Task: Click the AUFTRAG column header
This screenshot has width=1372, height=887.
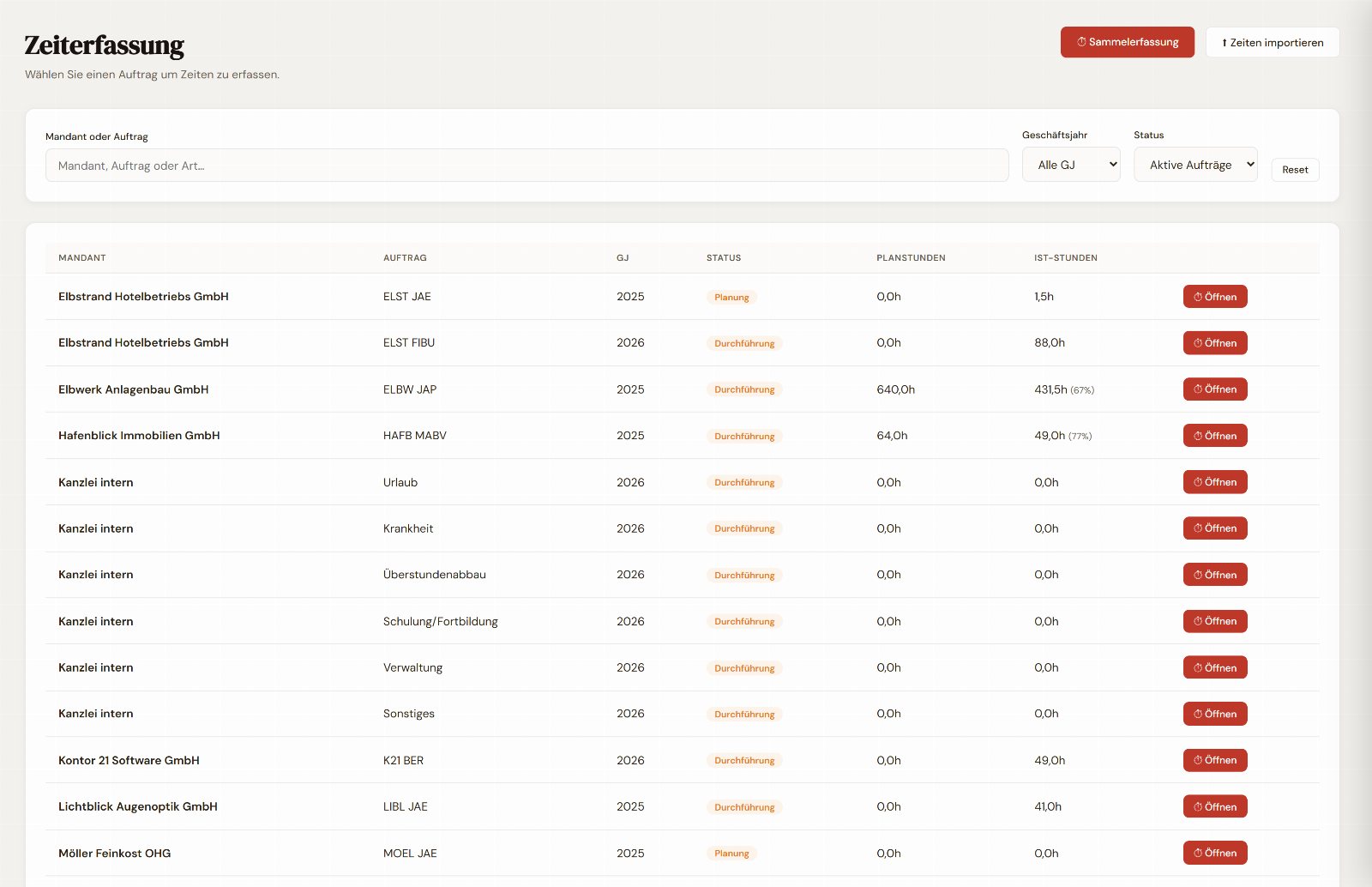Action: coord(405,257)
